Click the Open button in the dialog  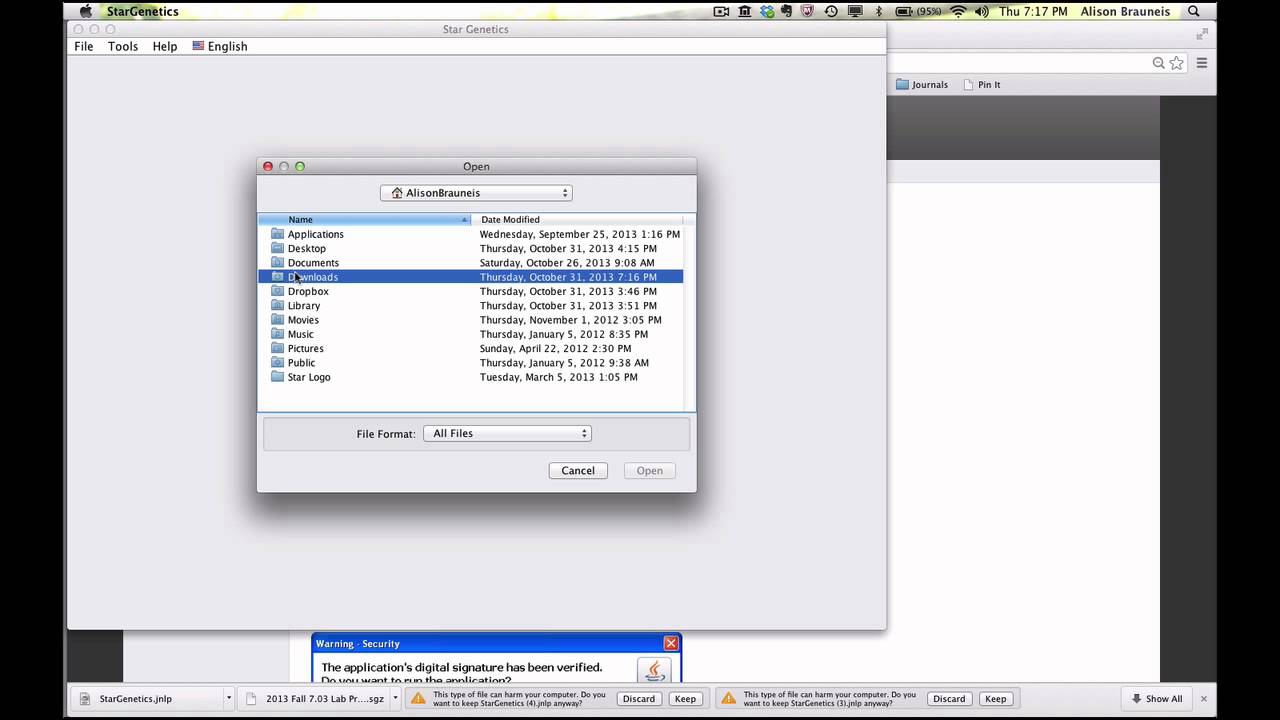(650, 471)
